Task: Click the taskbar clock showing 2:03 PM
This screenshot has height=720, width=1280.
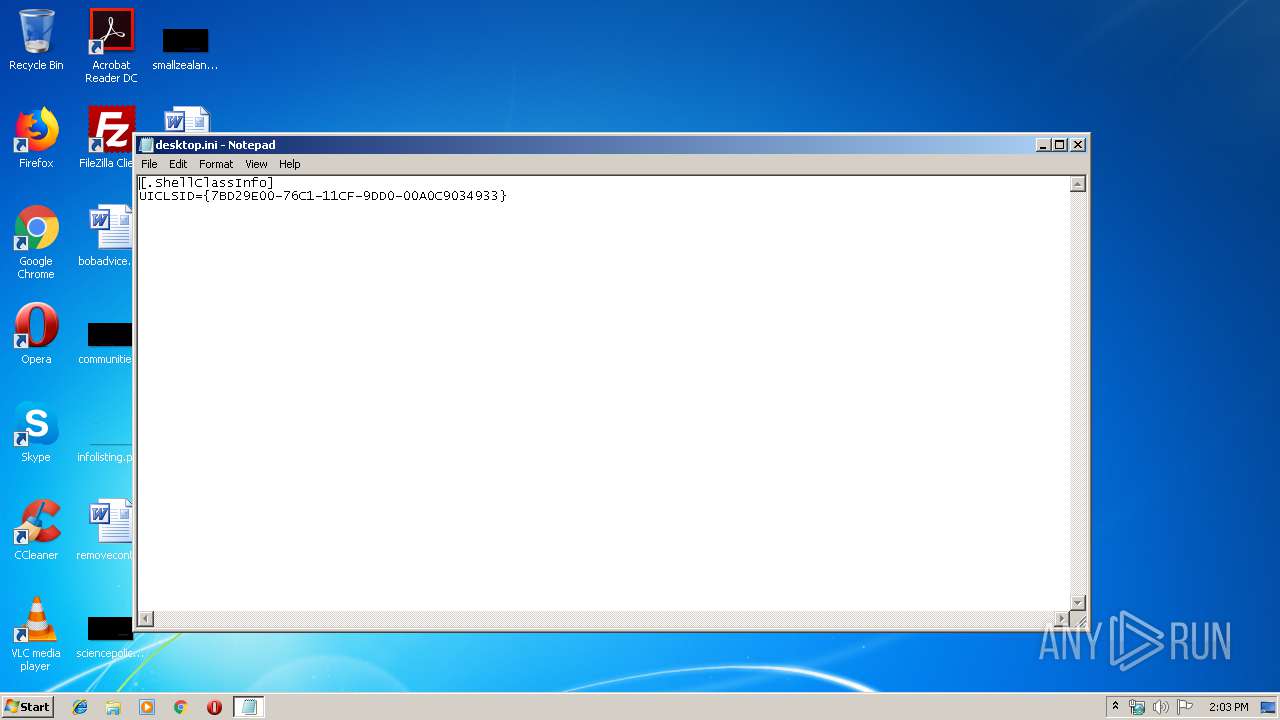Action: pyautogui.click(x=1228, y=707)
